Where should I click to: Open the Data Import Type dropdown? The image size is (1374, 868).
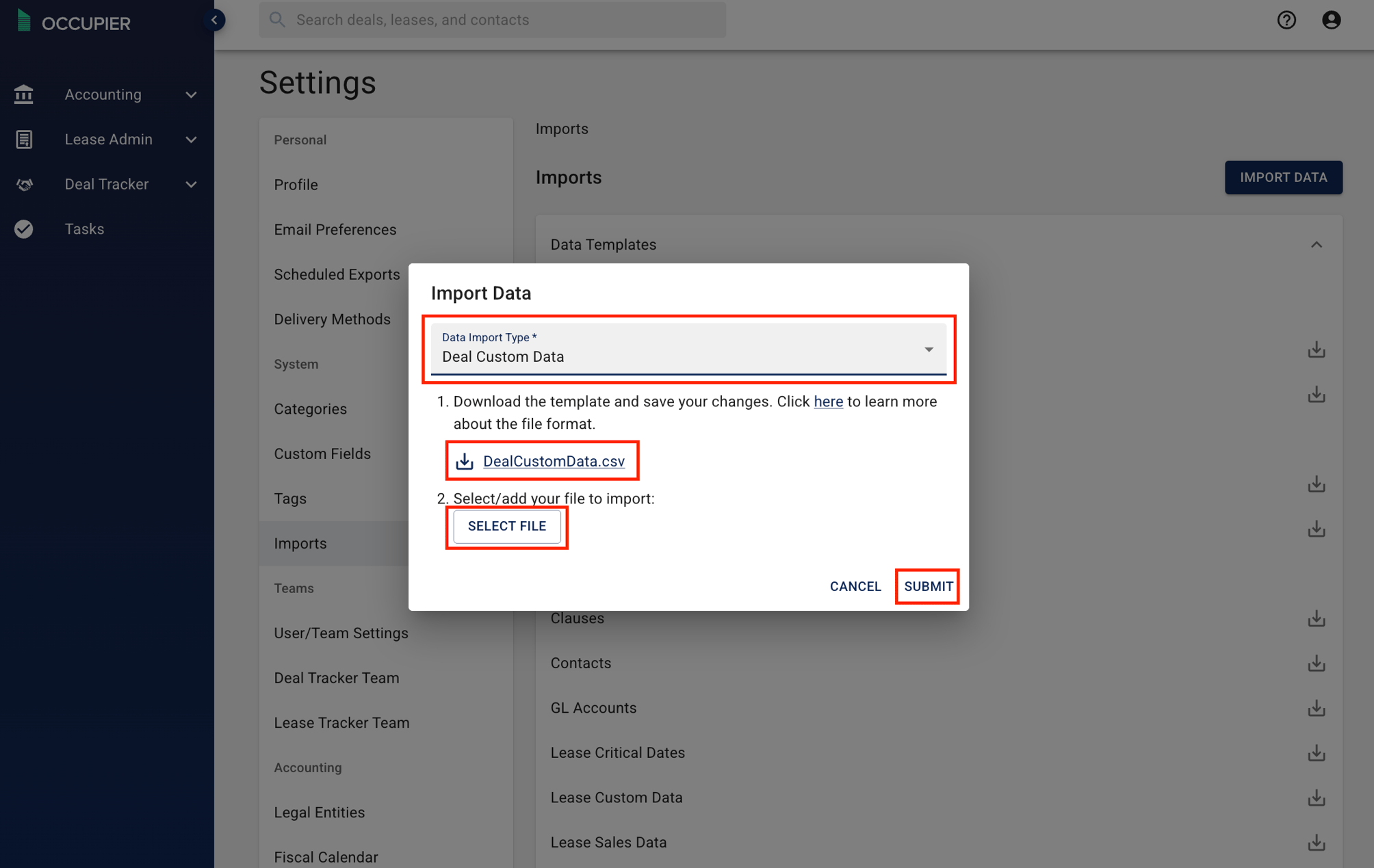pyautogui.click(x=688, y=349)
